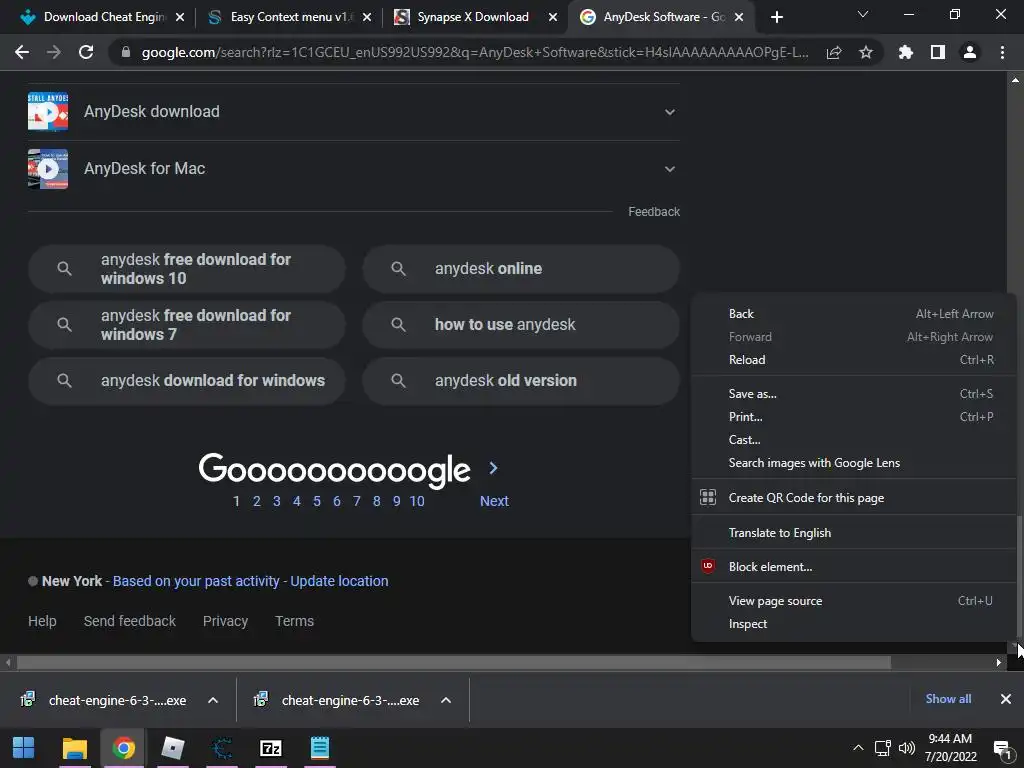
Task: Open the tab search chevron in title bar
Action: pyautogui.click(x=863, y=14)
